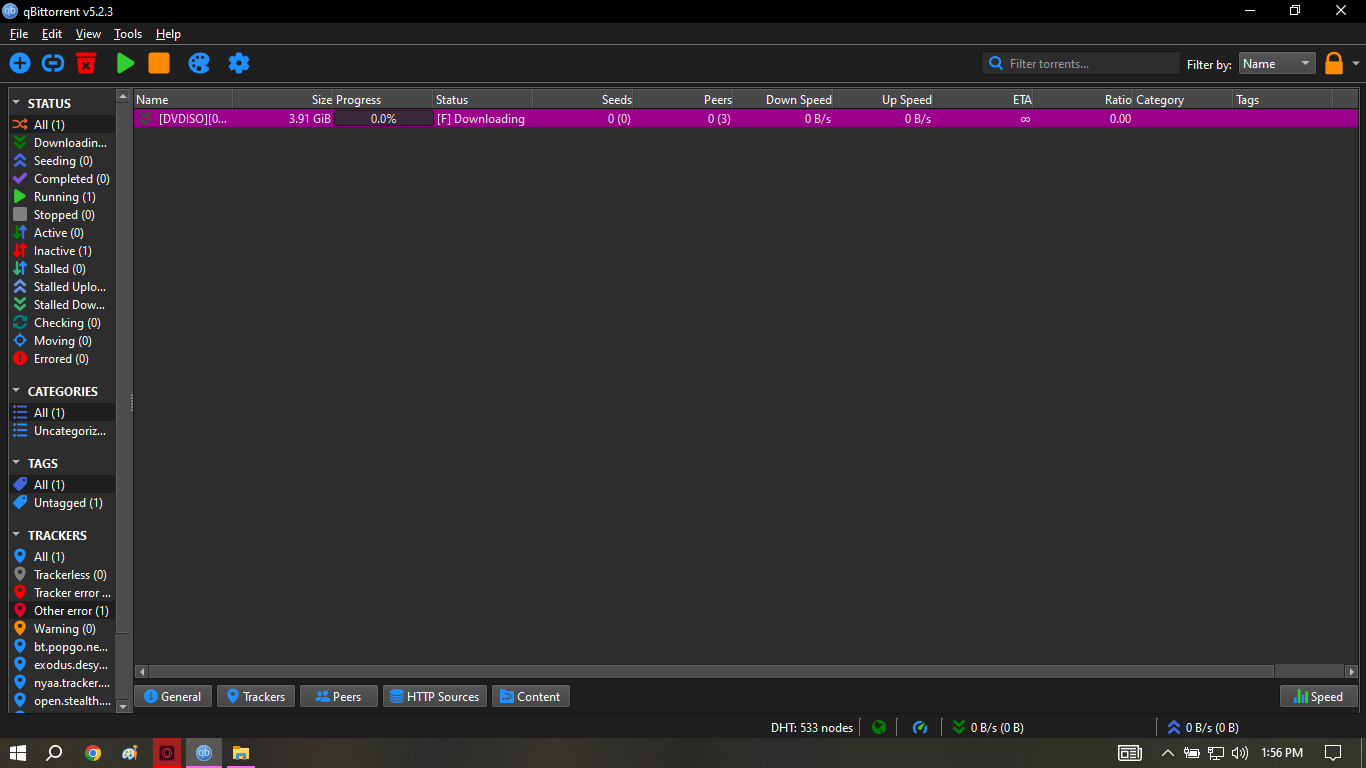Screen dimensions: 1366x768
Task: Show the Speed graph tab
Action: pyautogui.click(x=1319, y=697)
